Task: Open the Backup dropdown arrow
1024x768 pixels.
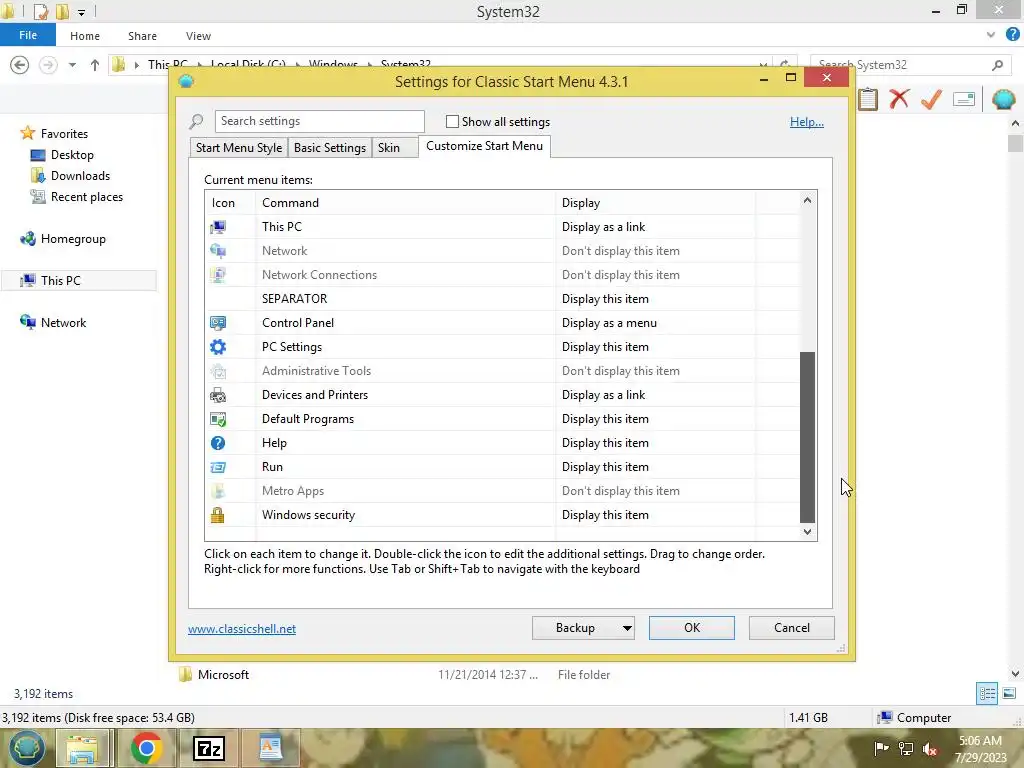Action: coord(626,628)
